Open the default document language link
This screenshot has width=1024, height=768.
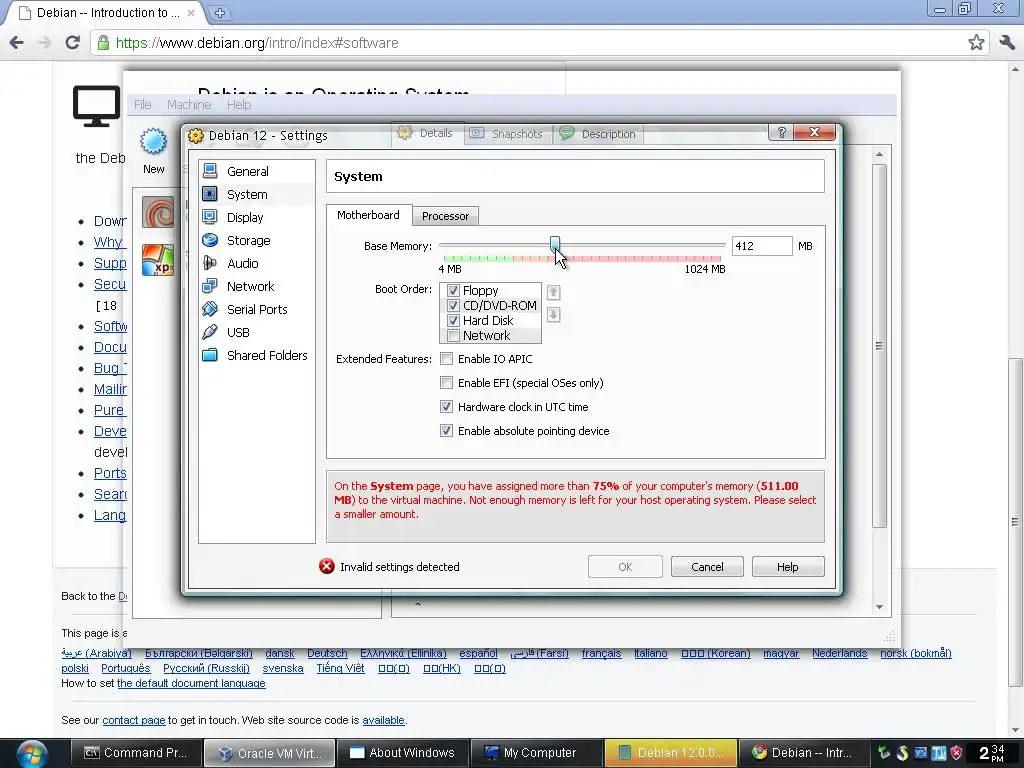[x=191, y=683]
